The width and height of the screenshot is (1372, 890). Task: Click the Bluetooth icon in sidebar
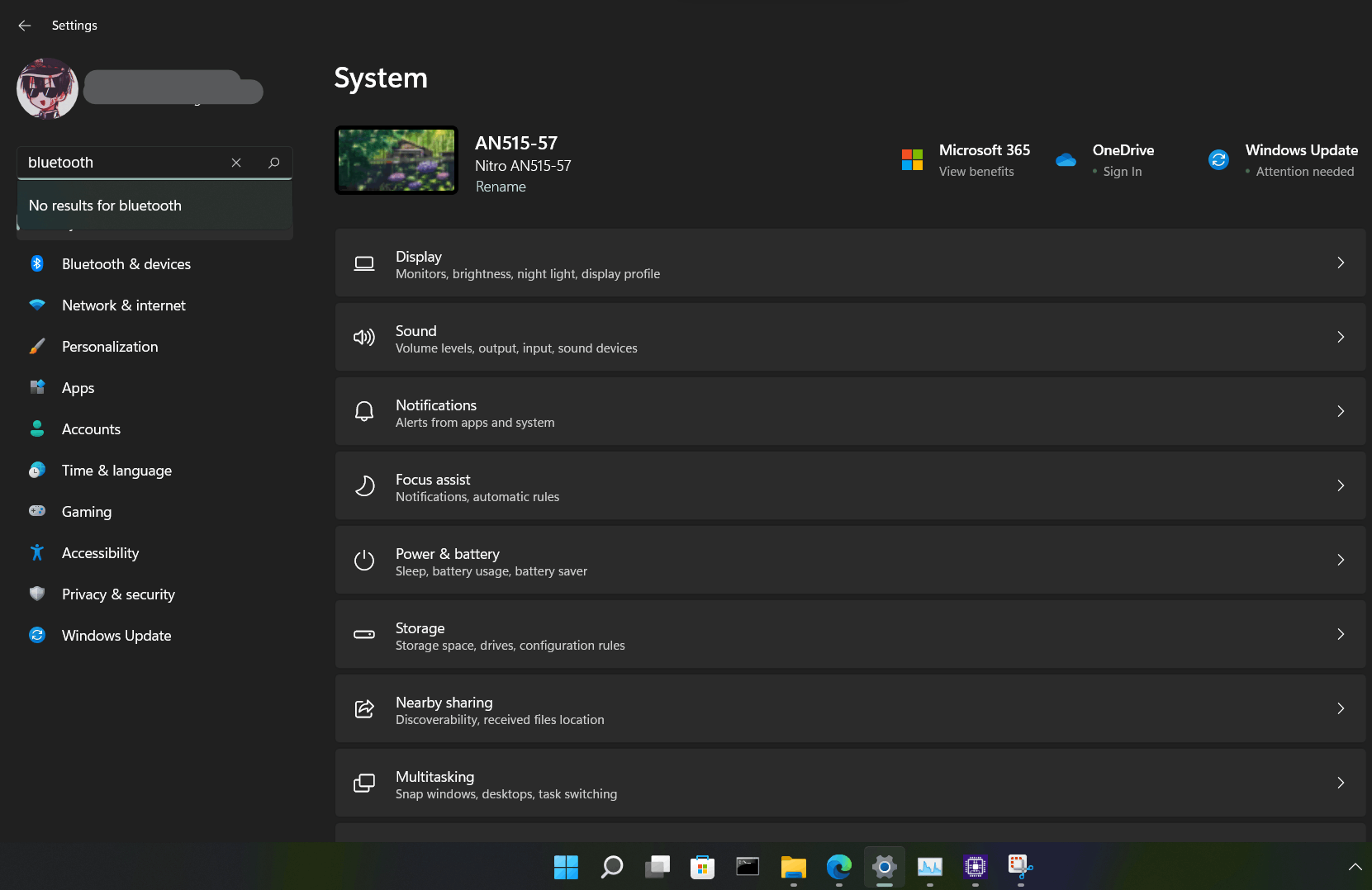[37, 263]
